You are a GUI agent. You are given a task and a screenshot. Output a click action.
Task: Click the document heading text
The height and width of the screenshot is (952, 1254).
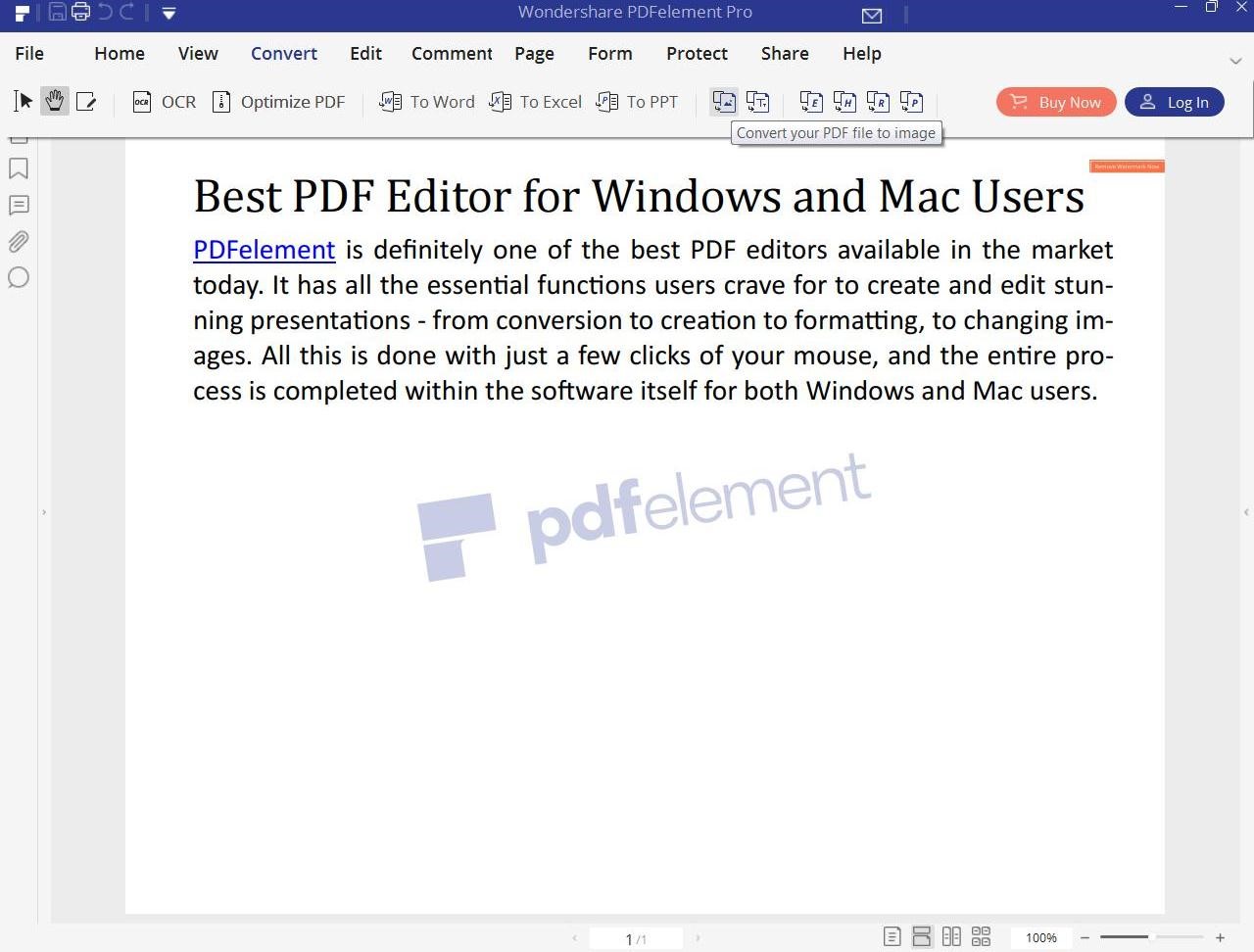(x=639, y=197)
